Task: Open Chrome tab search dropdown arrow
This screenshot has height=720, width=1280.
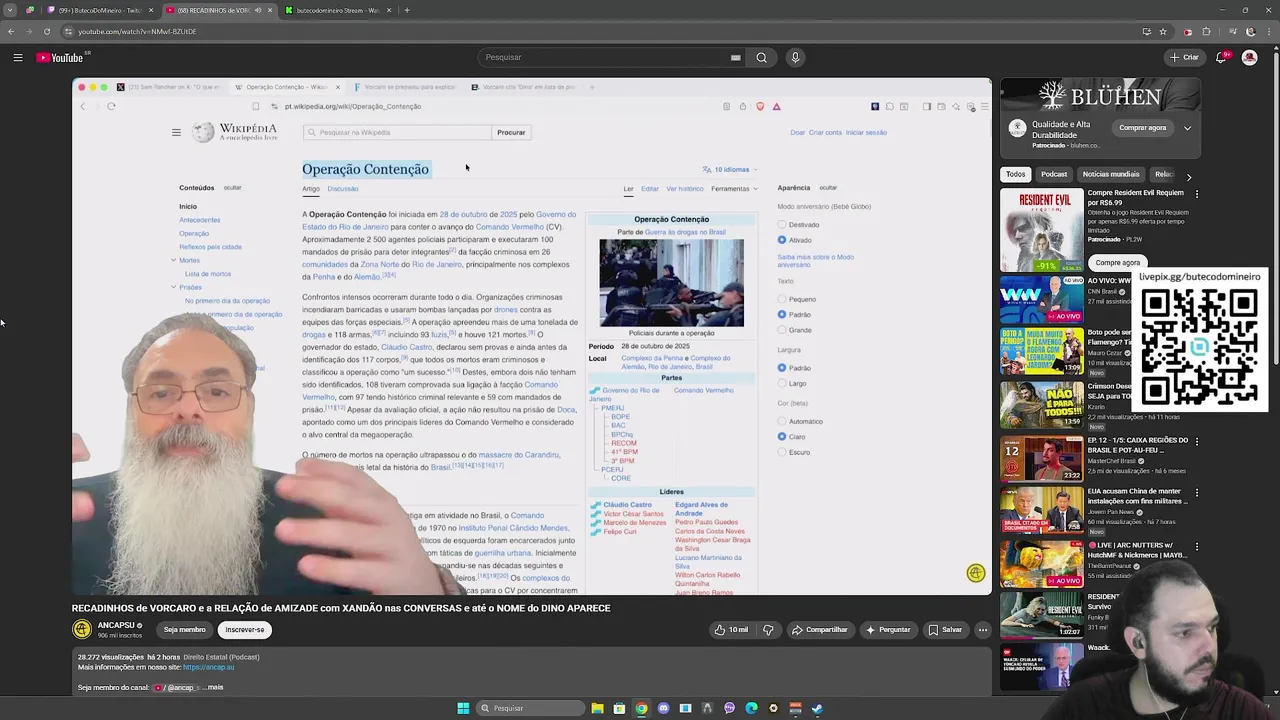Action: coord(10,10)
